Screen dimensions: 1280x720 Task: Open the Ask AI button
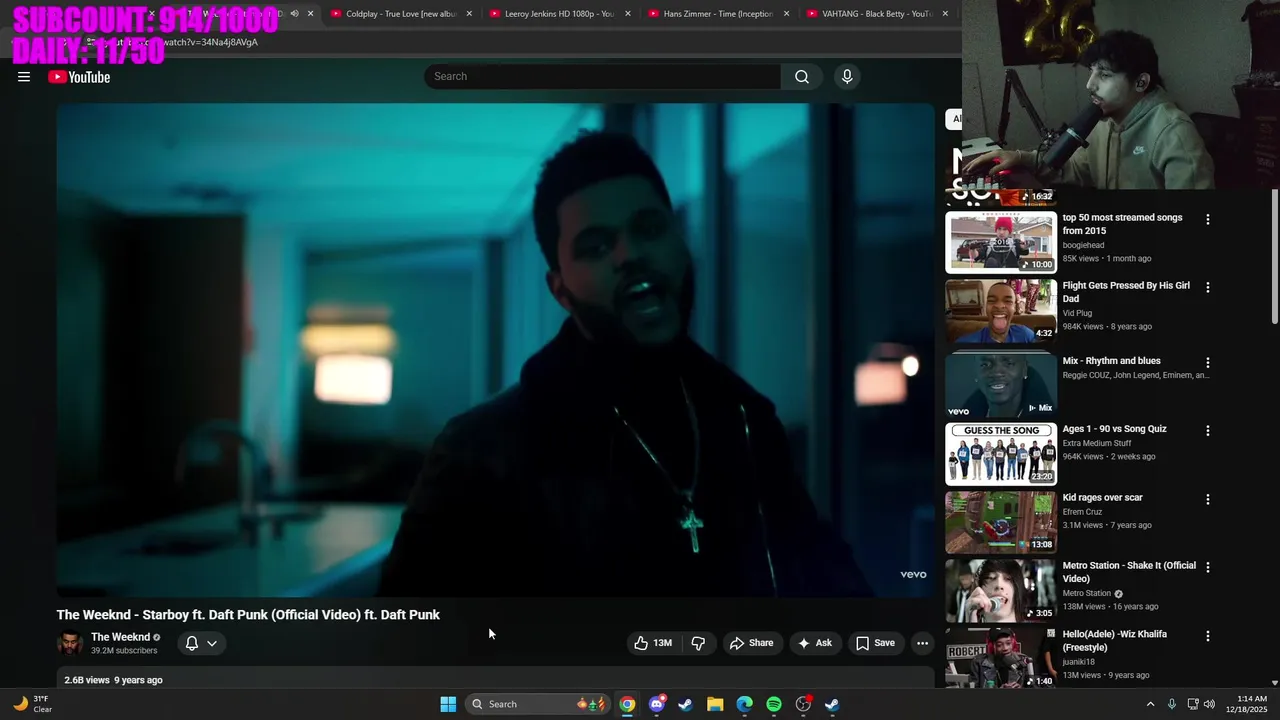[x=814, y=643]
